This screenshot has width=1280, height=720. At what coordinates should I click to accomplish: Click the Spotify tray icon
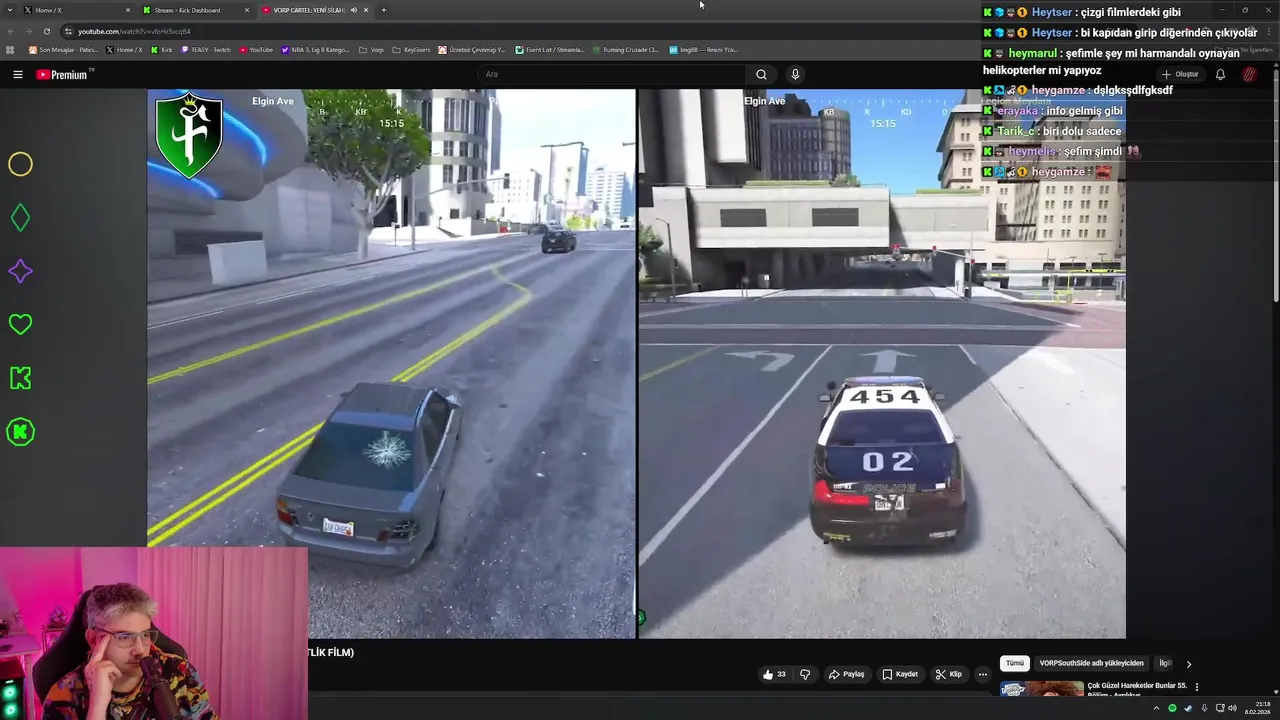[1172, 708]
